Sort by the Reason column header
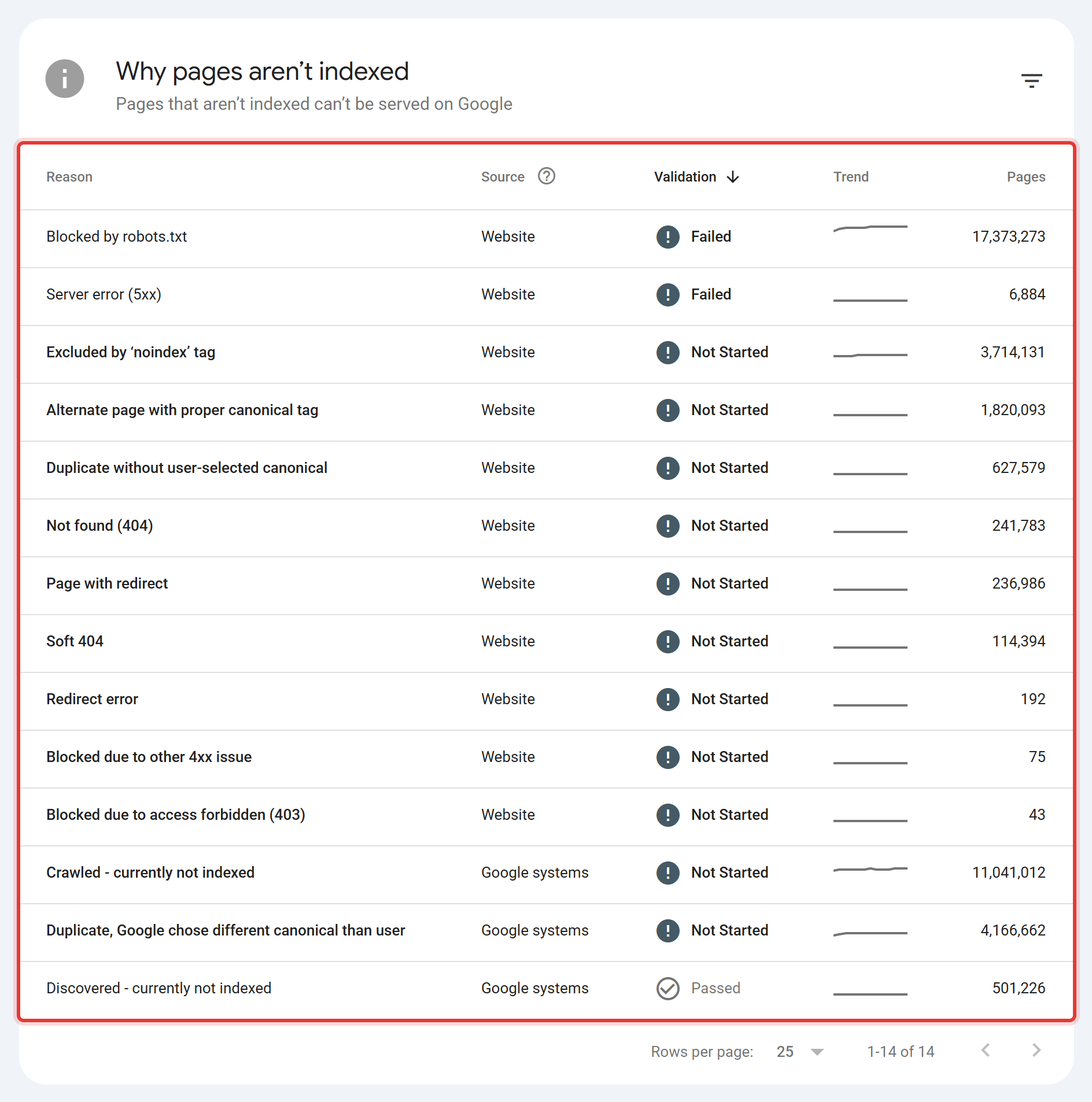1092x1102 pixels. point(69,177)
